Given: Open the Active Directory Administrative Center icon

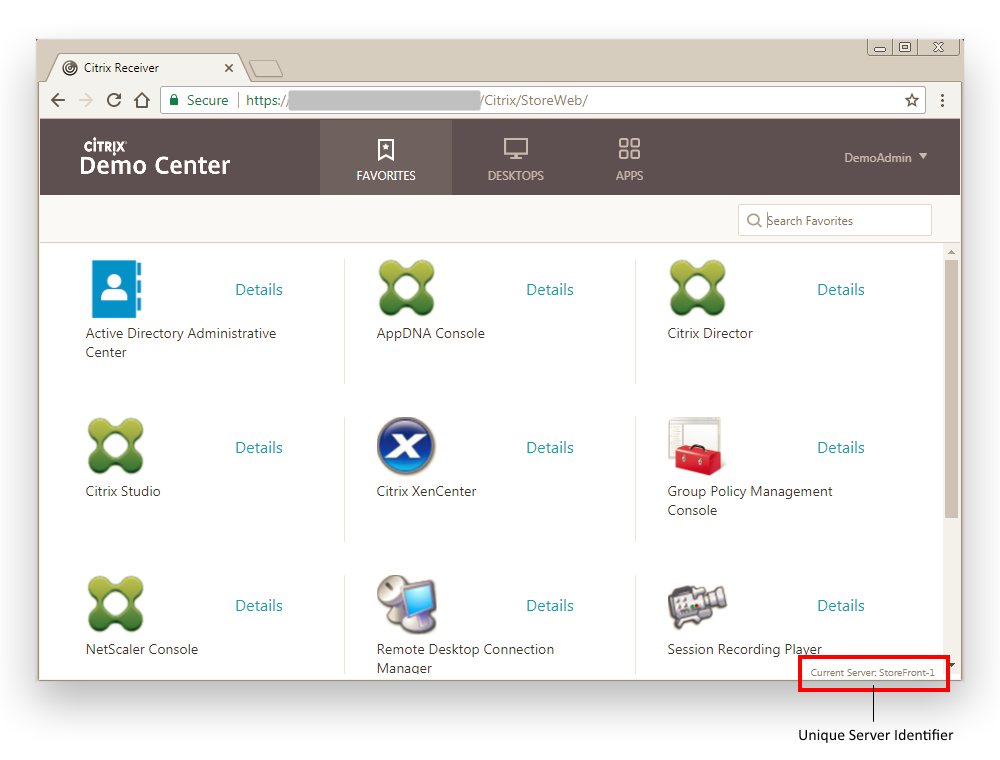Looking at the screenshot, I should [116, 288].
